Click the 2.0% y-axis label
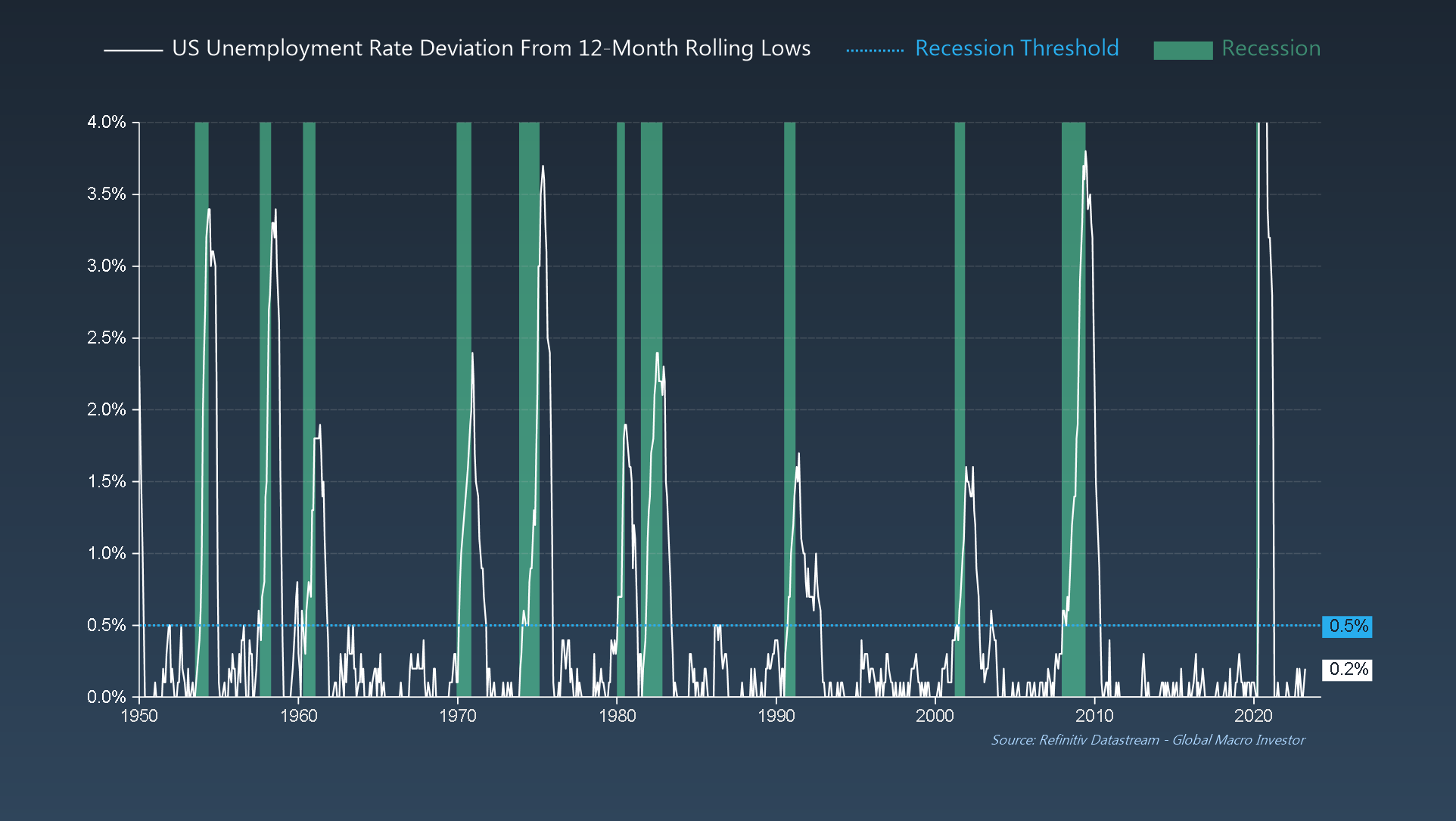This screenshot has height=821, width=1456. [x=107, y=409]
